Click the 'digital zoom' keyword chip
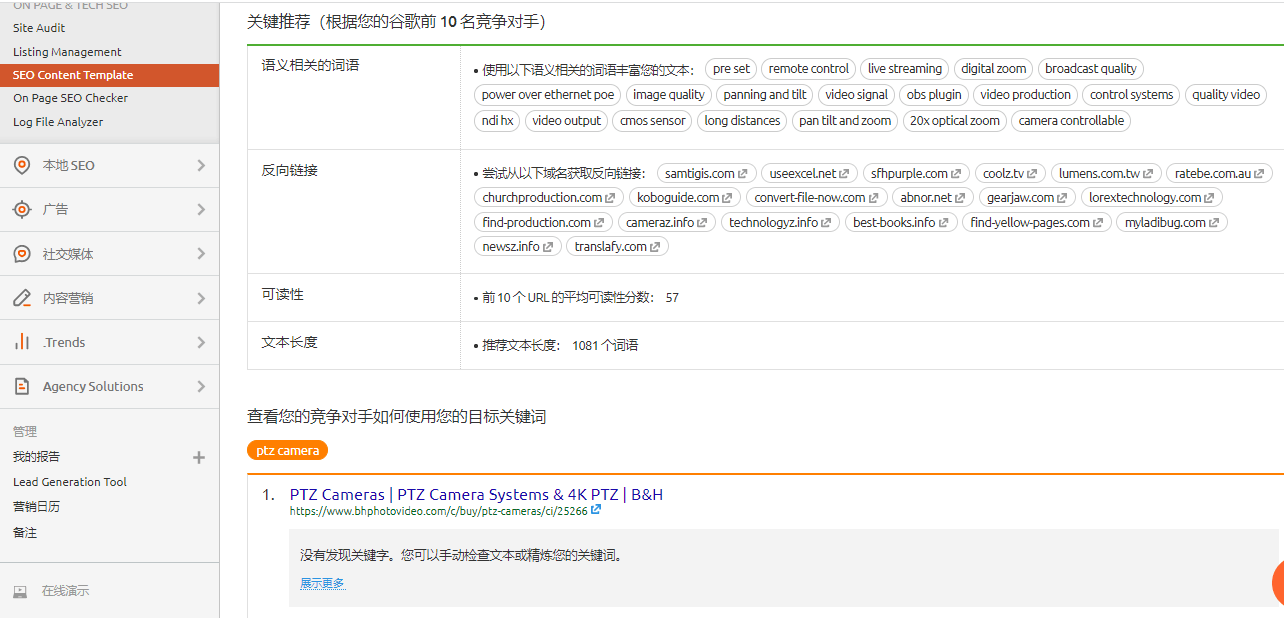 [993, 69]
